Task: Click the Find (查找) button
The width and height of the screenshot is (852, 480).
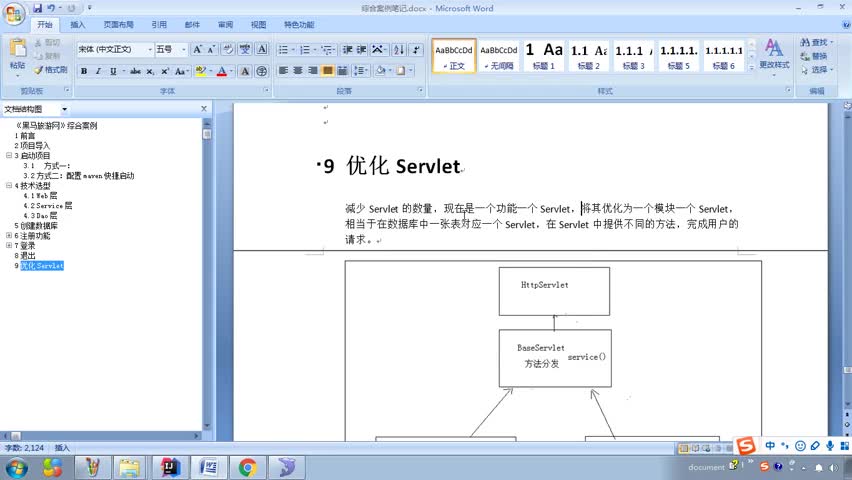Action: 816,42
